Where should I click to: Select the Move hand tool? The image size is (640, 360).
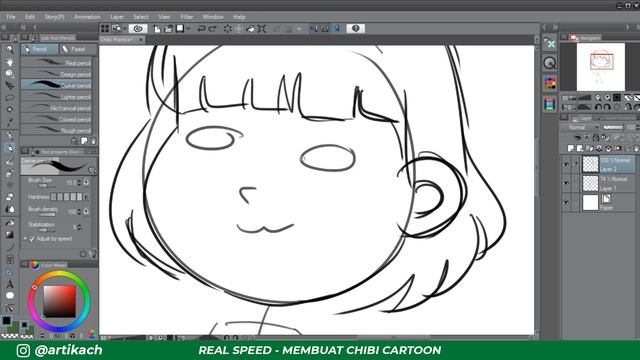point(10,62)
